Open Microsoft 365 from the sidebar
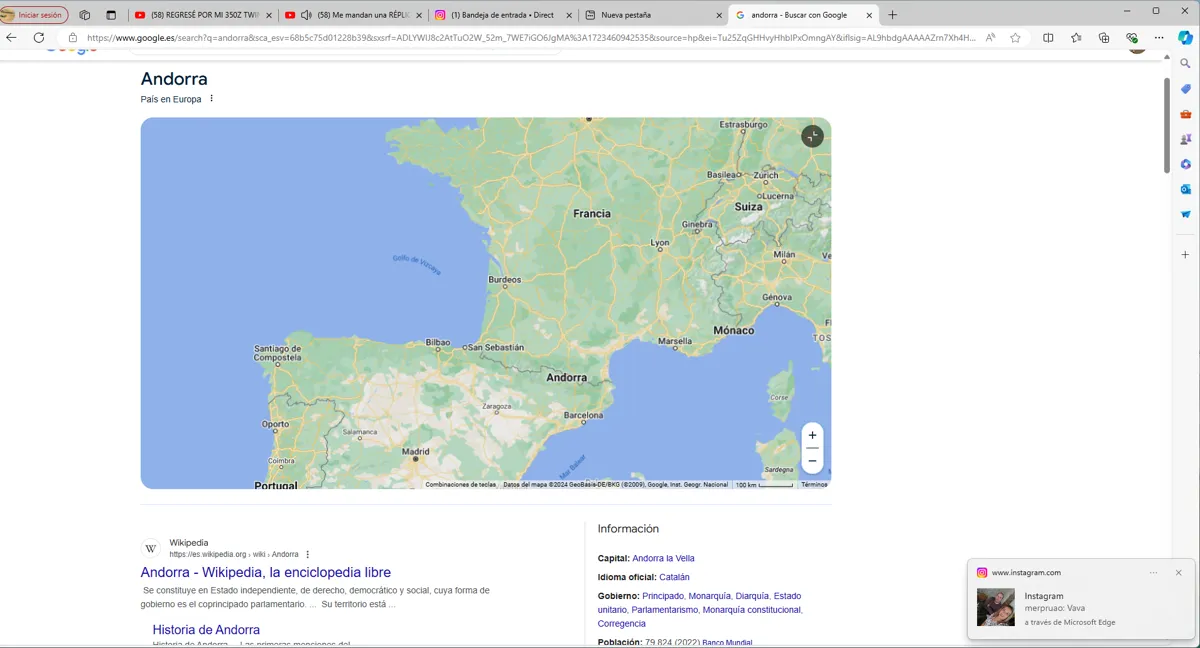Viewport: 1200px width, 648px height. (x=1186, y=164)
